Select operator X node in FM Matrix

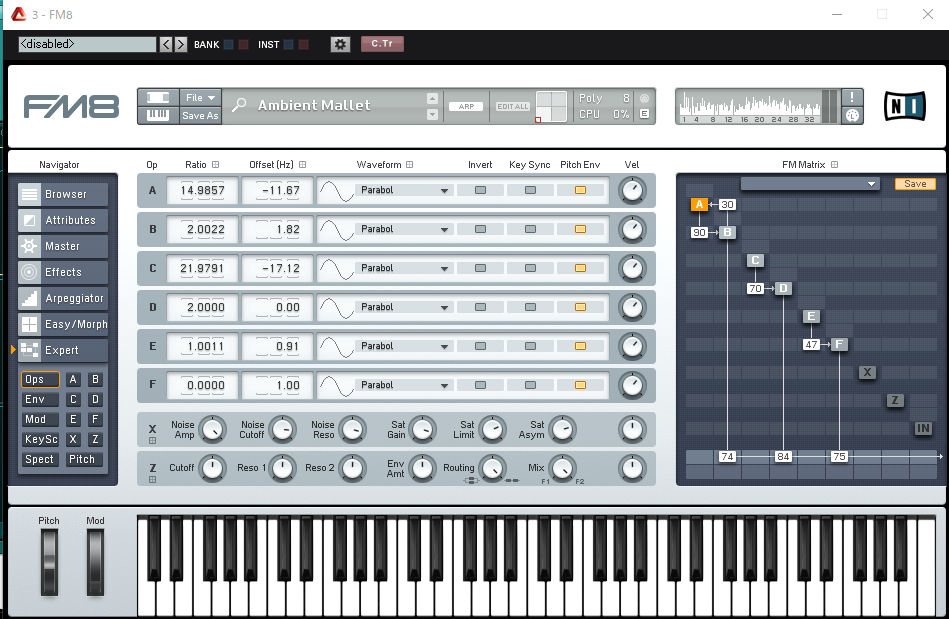coord(867,372)
